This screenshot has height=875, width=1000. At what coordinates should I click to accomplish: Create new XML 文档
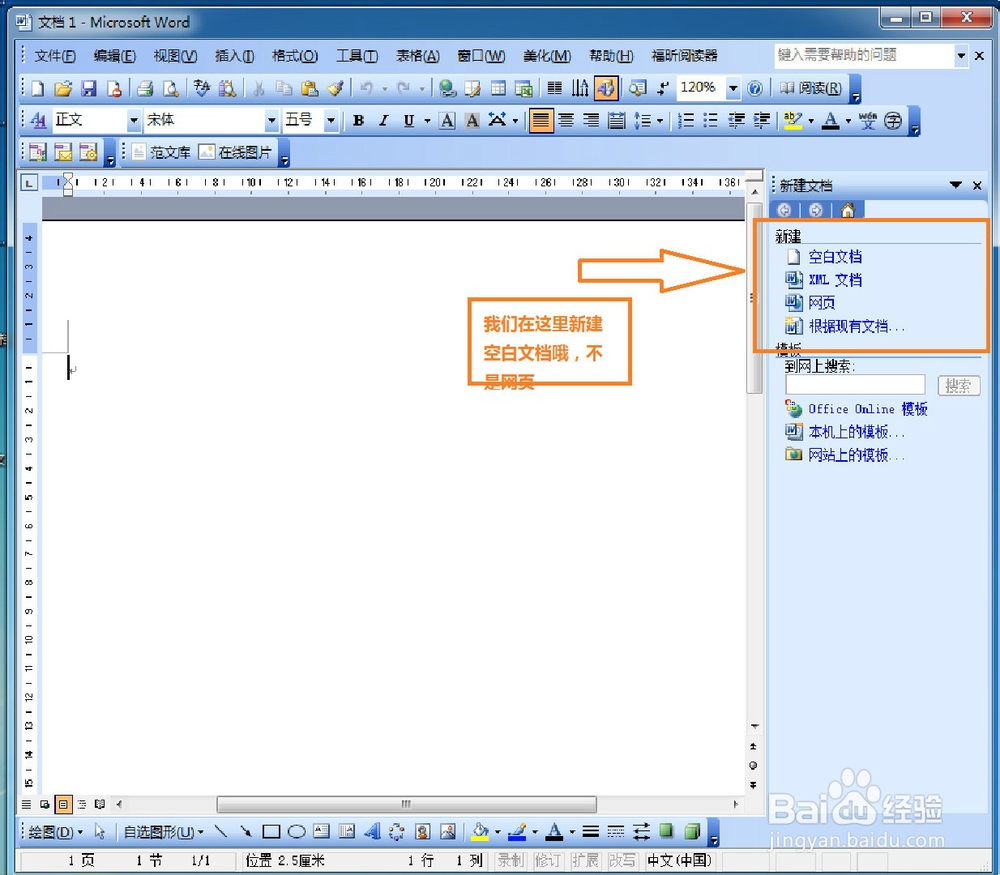(x=835, y=280)
